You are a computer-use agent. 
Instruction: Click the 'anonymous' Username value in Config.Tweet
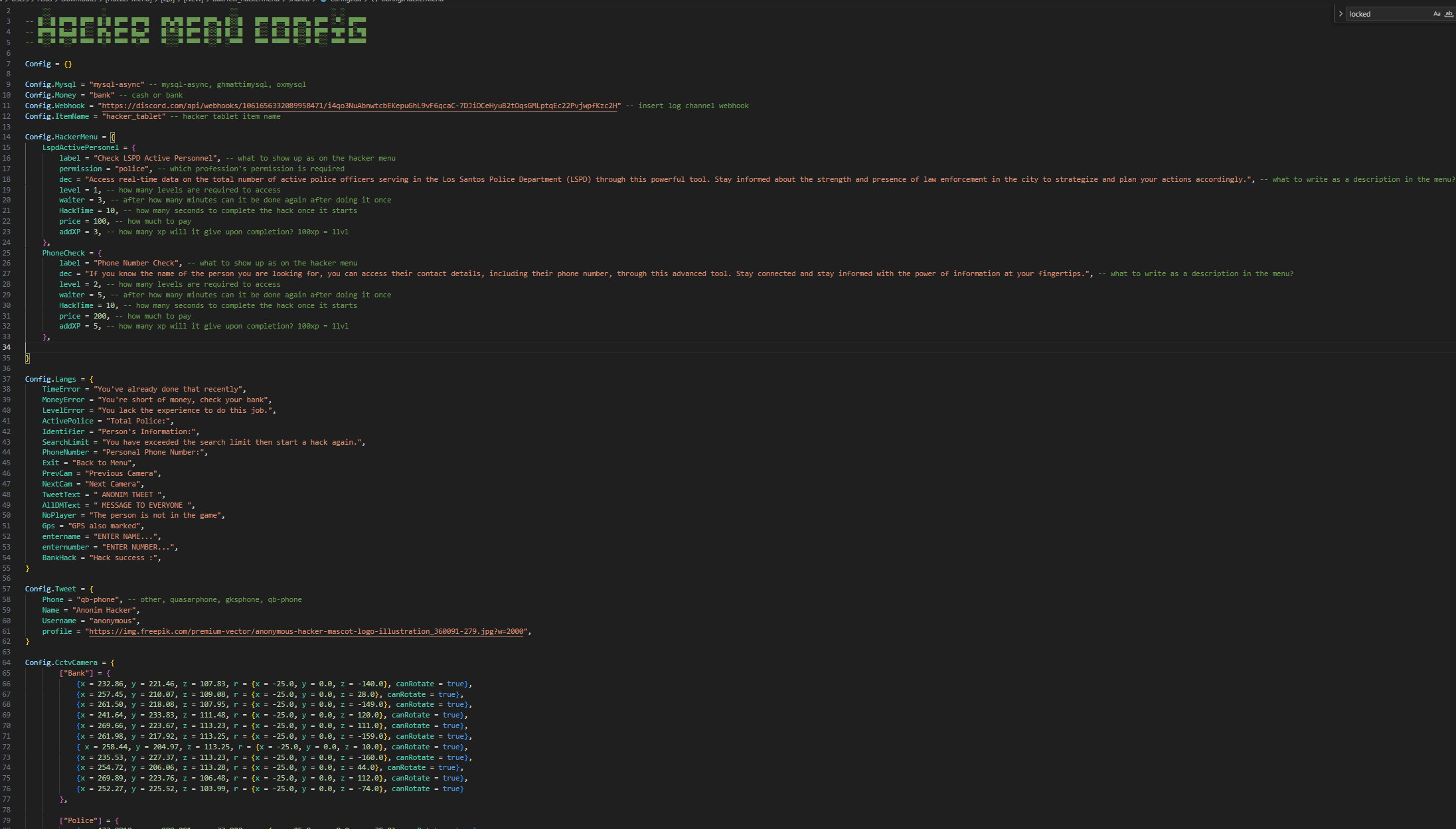point(113,621)
